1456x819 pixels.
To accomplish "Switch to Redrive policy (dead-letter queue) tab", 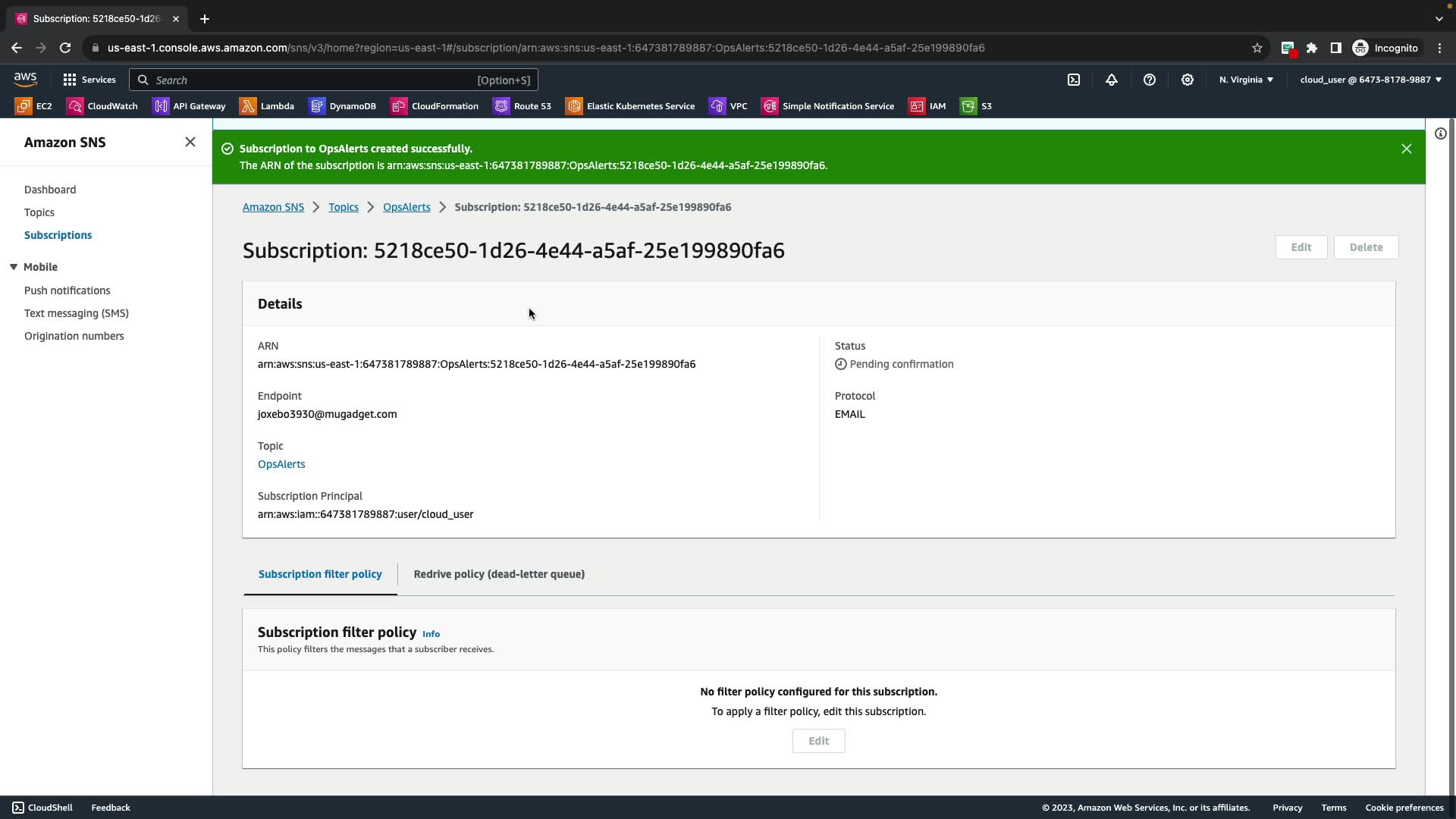I will pyautogui.click(x=499, y=574).
